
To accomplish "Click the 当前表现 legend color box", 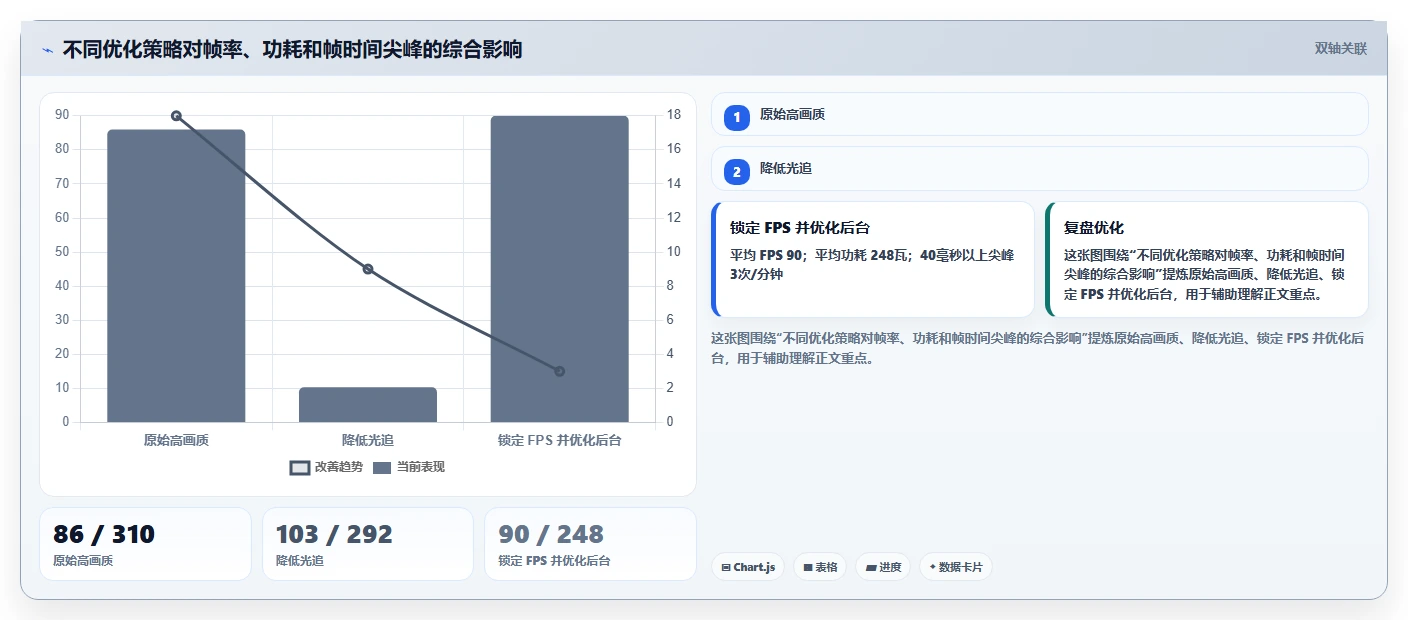I will coord(382,468).
